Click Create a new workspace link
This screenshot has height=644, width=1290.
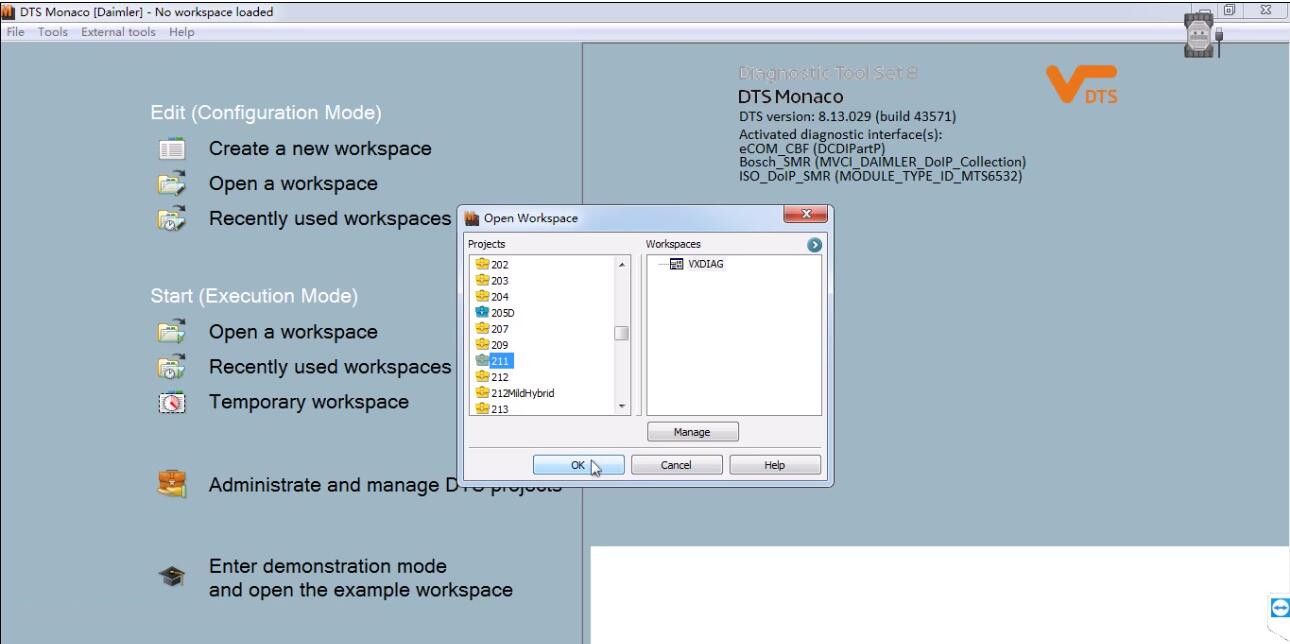point(320,149)
